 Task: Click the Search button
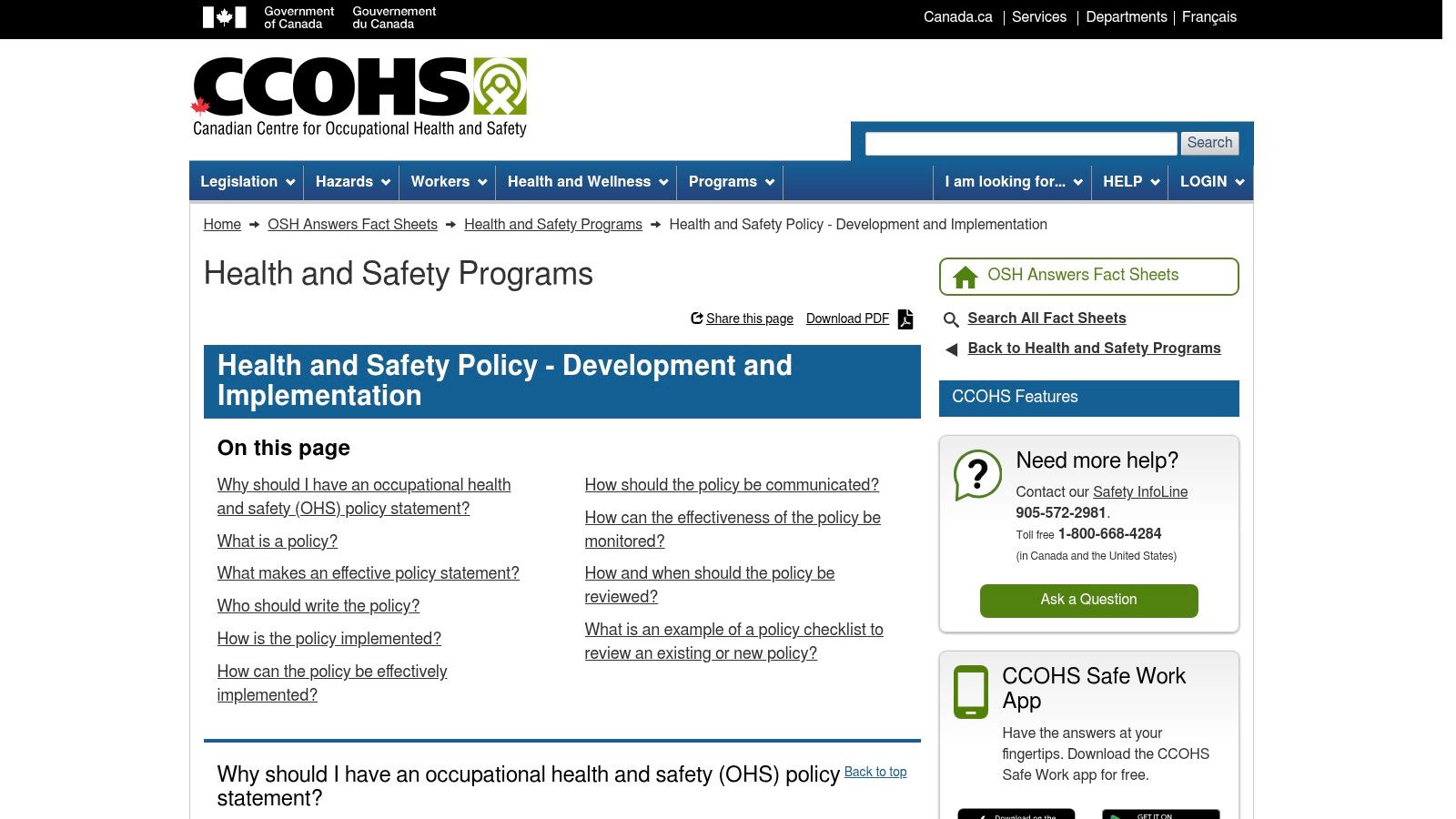coord(1209,144)
